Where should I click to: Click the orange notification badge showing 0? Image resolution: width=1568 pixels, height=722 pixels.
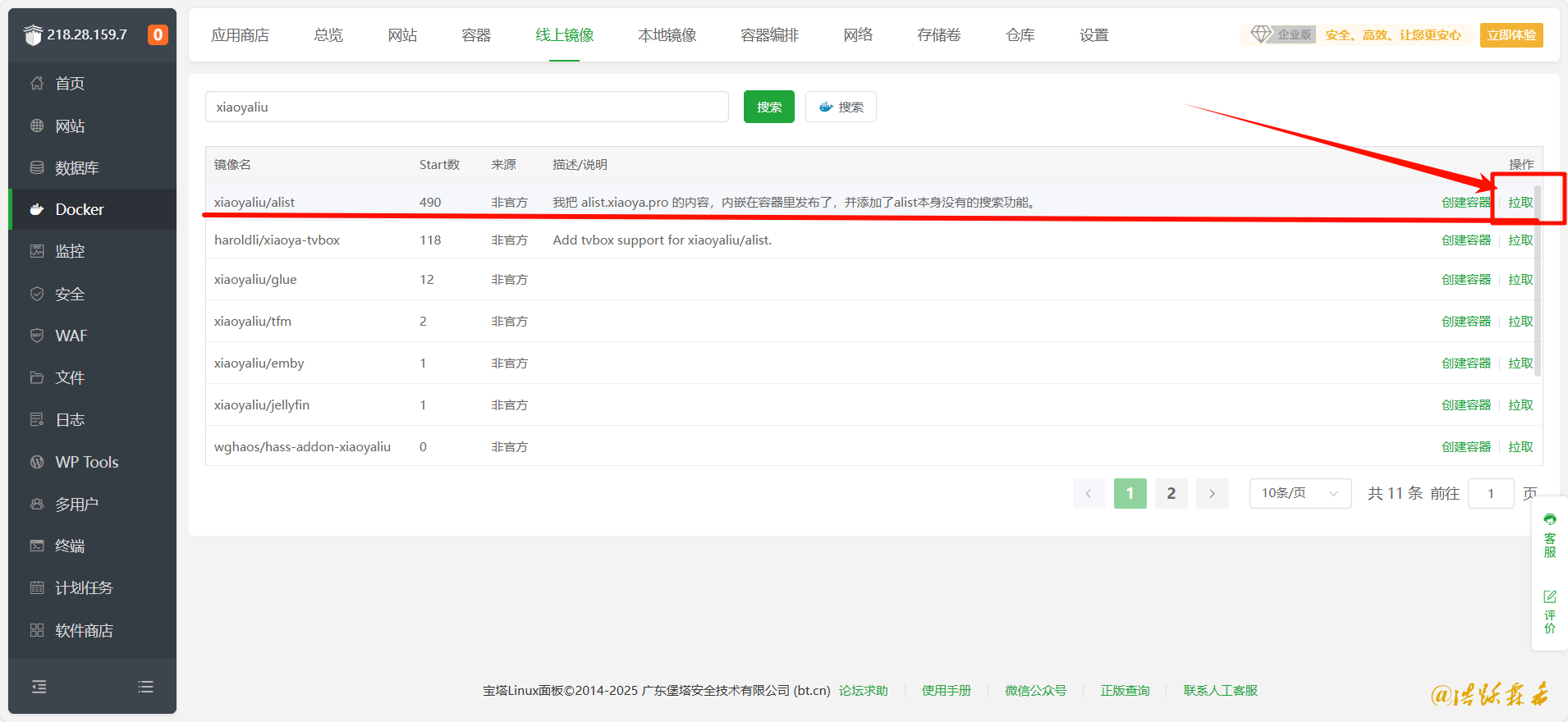158,34
